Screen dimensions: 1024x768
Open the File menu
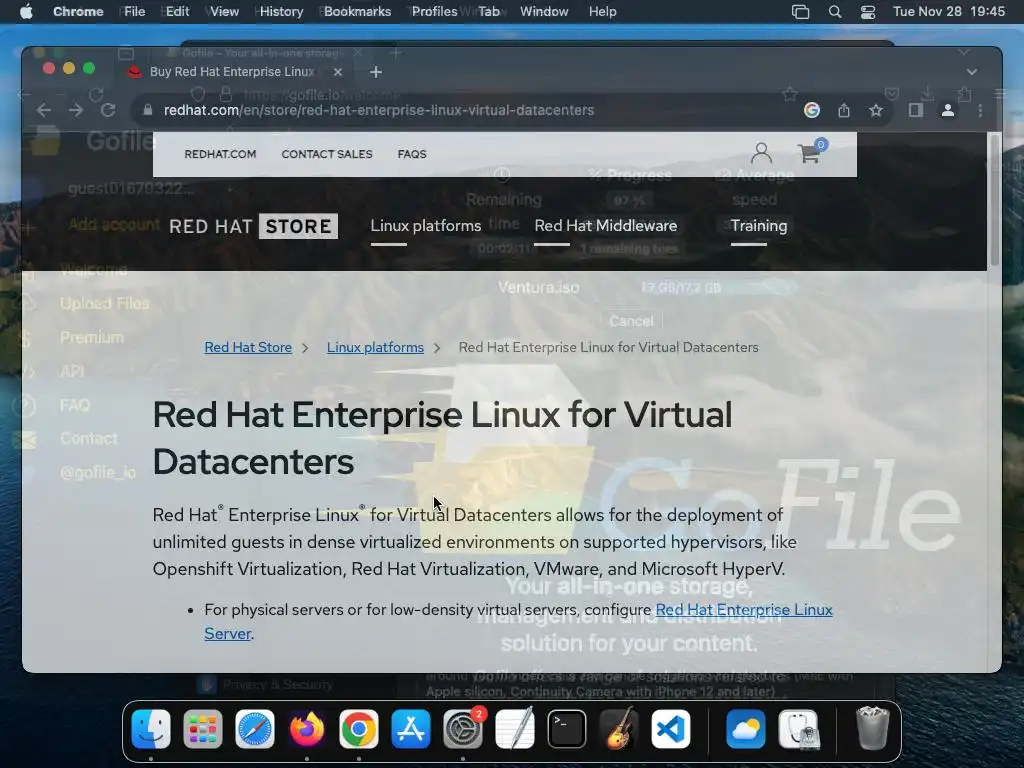click(135, 12)
